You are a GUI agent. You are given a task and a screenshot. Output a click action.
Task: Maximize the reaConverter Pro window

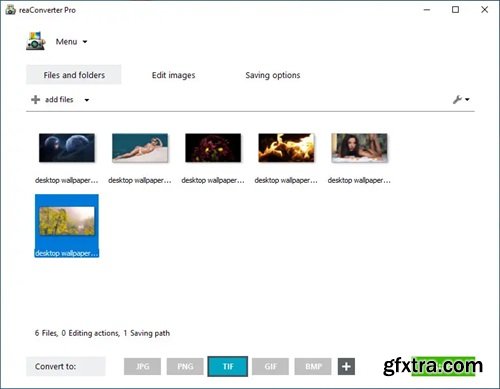[455, 10]
